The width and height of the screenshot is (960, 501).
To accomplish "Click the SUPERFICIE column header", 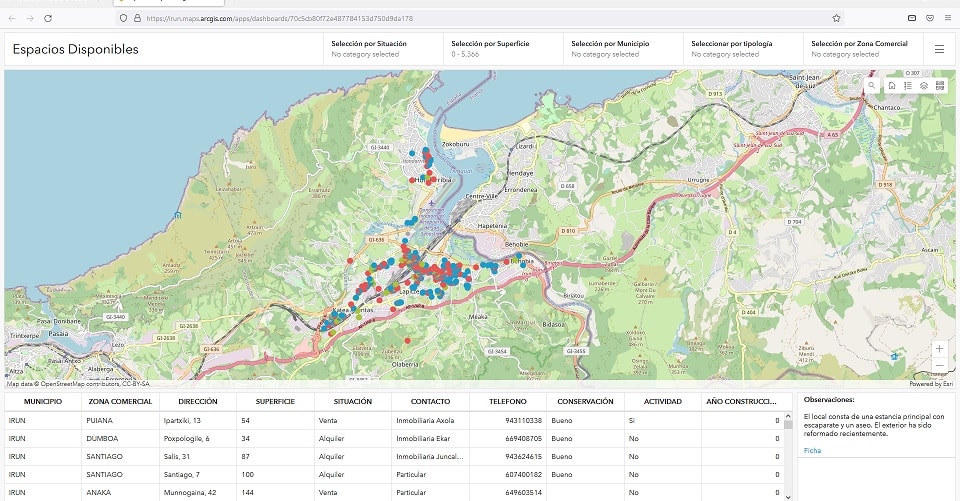I will point(276,402).
